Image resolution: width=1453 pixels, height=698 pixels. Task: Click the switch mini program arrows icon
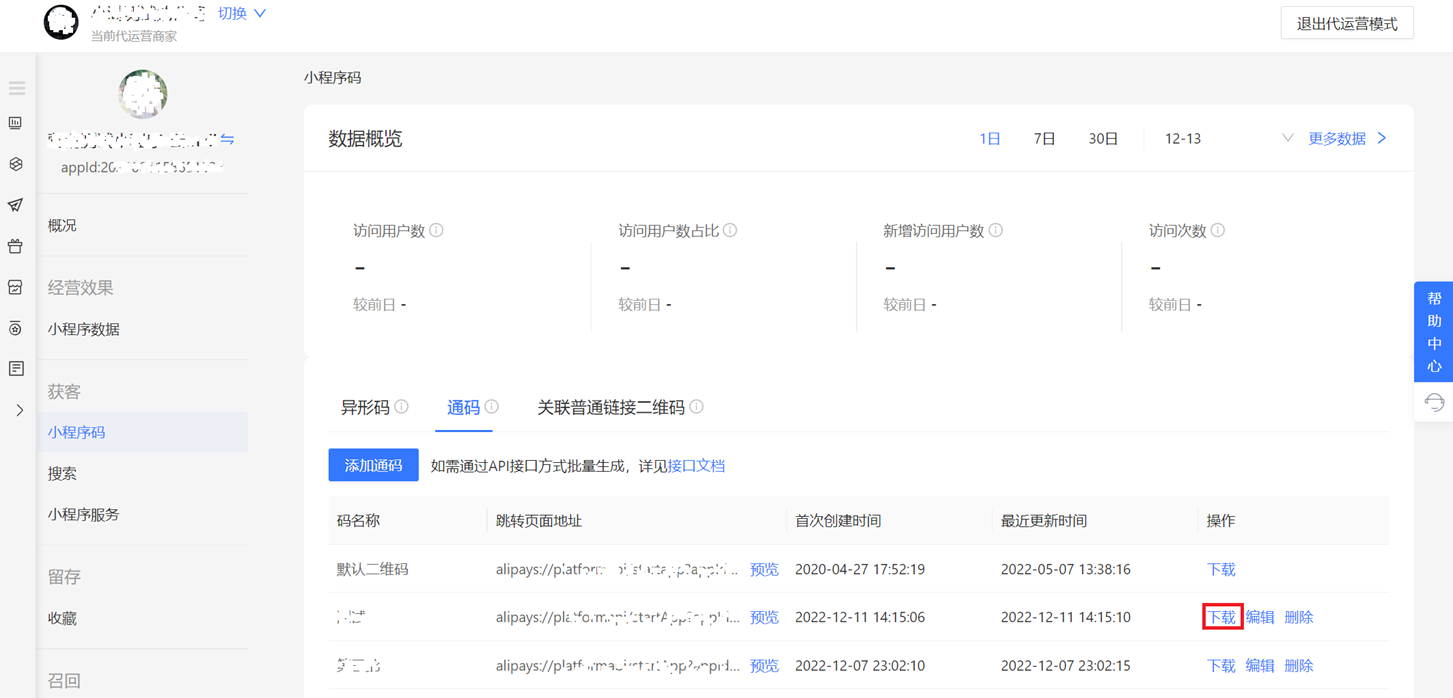(x=228, y=139)
